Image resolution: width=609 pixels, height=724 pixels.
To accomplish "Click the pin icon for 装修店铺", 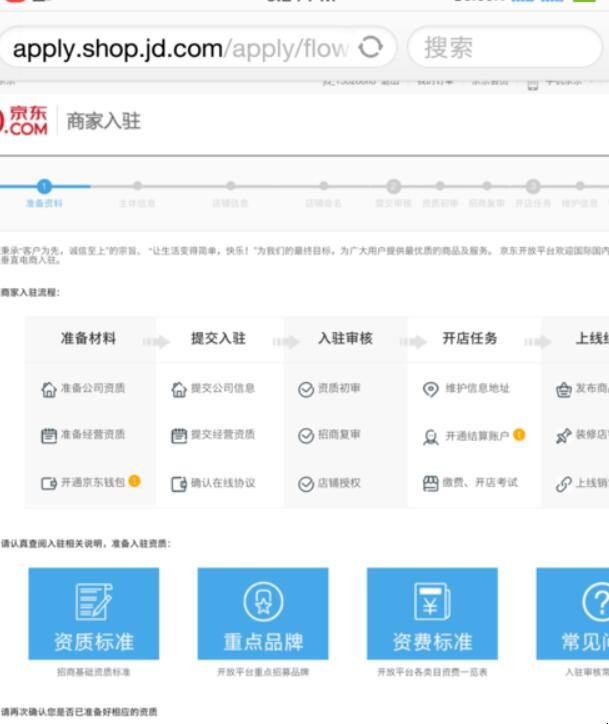I will [x=564, y=435].
